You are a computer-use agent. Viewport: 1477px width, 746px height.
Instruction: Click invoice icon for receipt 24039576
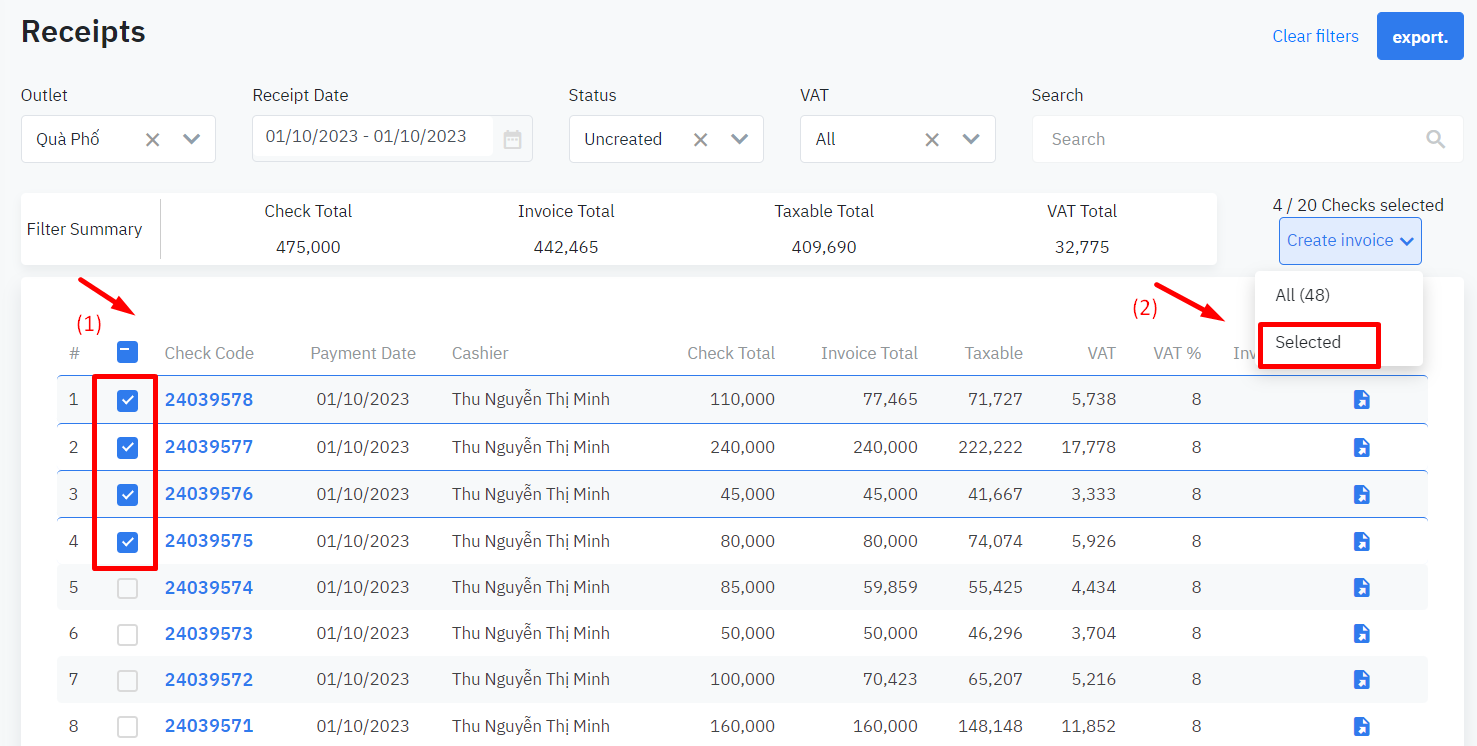click(x=1361, y=494)
